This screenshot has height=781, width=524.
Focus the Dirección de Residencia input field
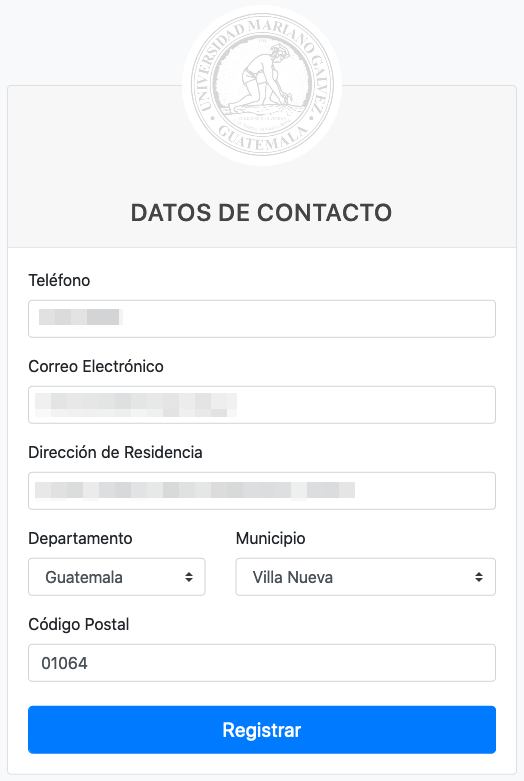(x=262, y=491)
